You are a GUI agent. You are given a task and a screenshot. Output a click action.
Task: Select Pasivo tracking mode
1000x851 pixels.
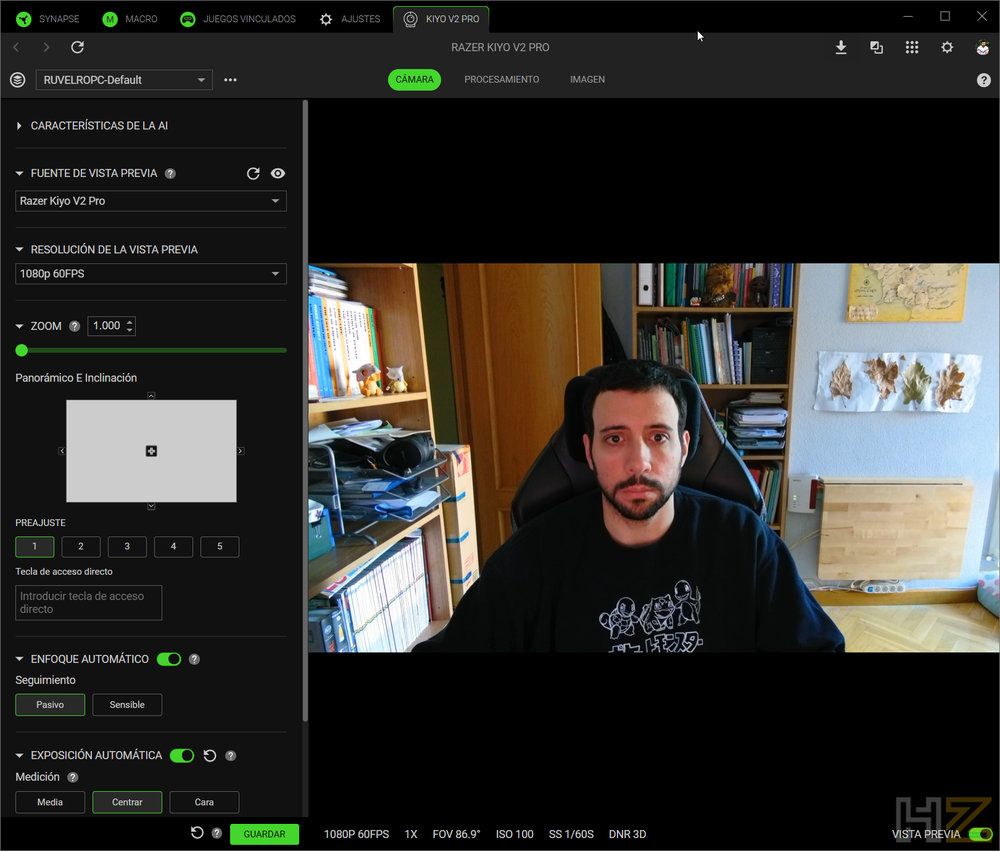coord(50,705)
